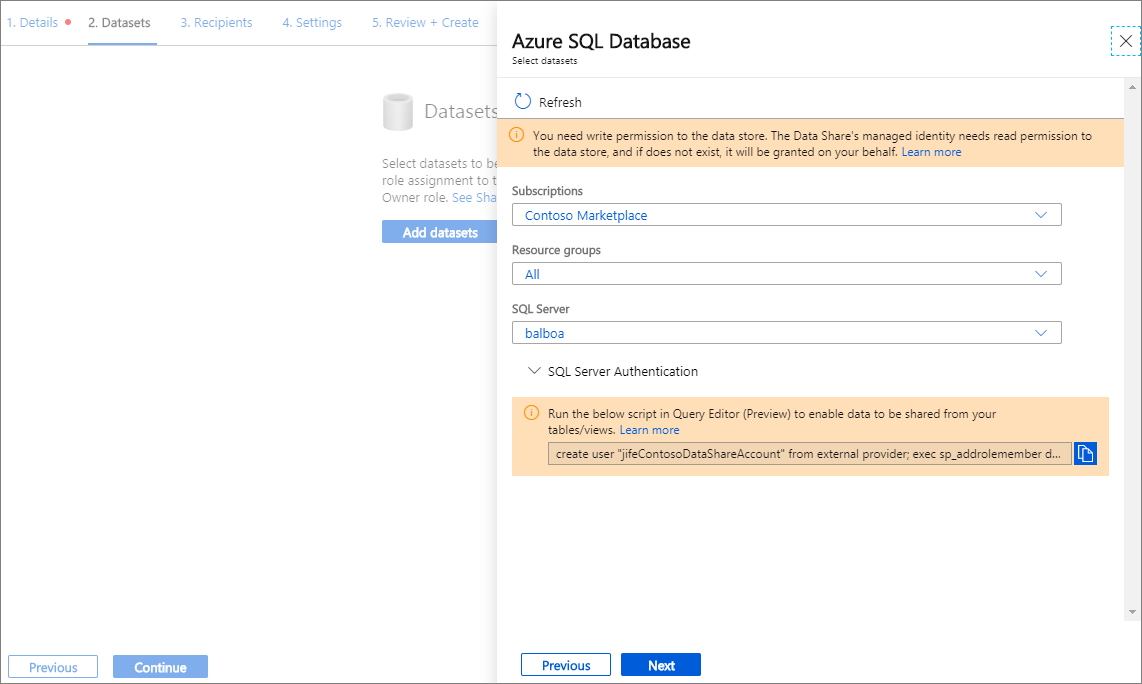
Task: Switch to the Recipients tab
Action: (x=216, y=22)
